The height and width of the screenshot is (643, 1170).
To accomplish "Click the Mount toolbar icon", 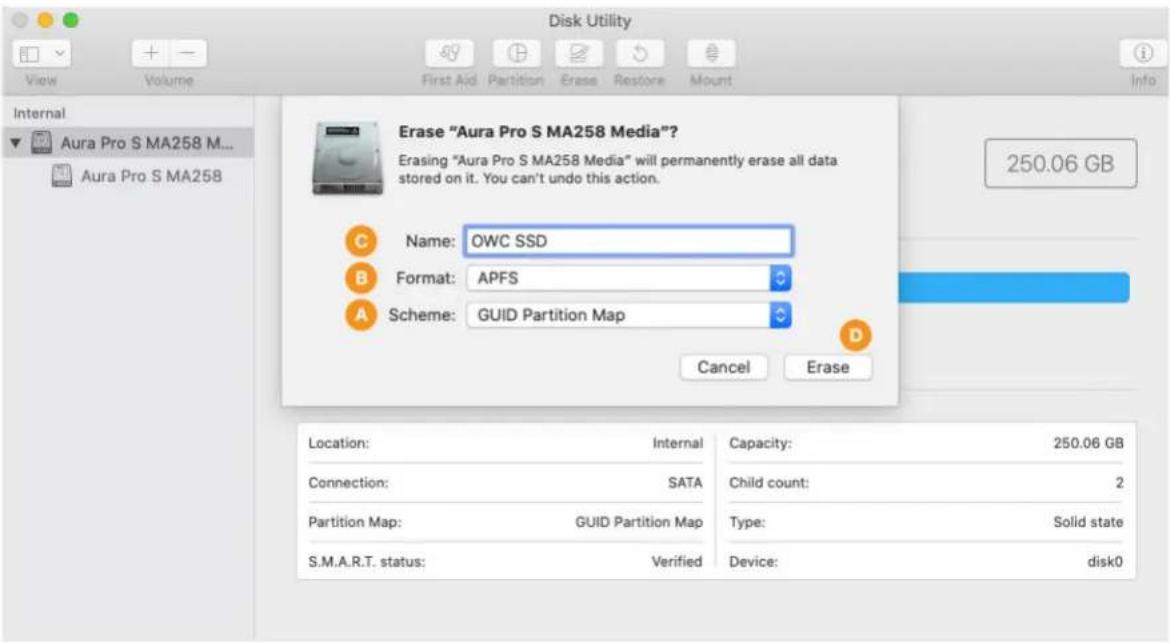I will pyautogui.click(x=711, y=54).
